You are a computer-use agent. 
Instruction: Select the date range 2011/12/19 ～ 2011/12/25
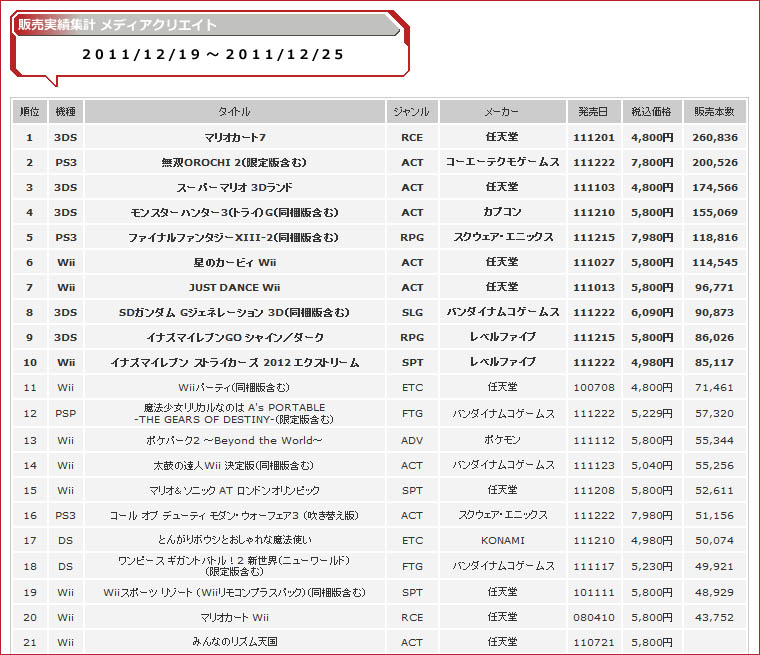point(213,54)
